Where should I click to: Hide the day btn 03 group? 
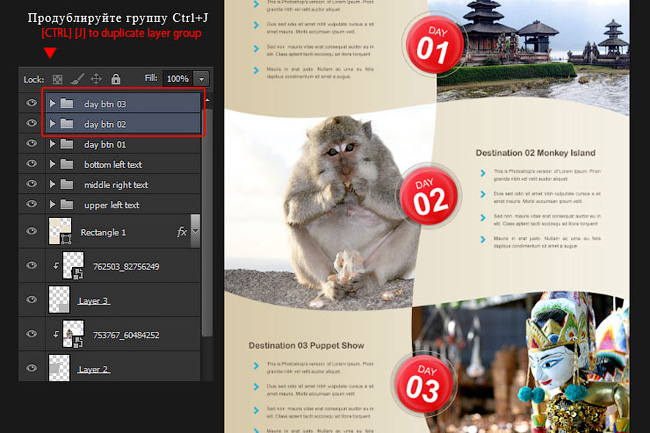click(32, 103)
